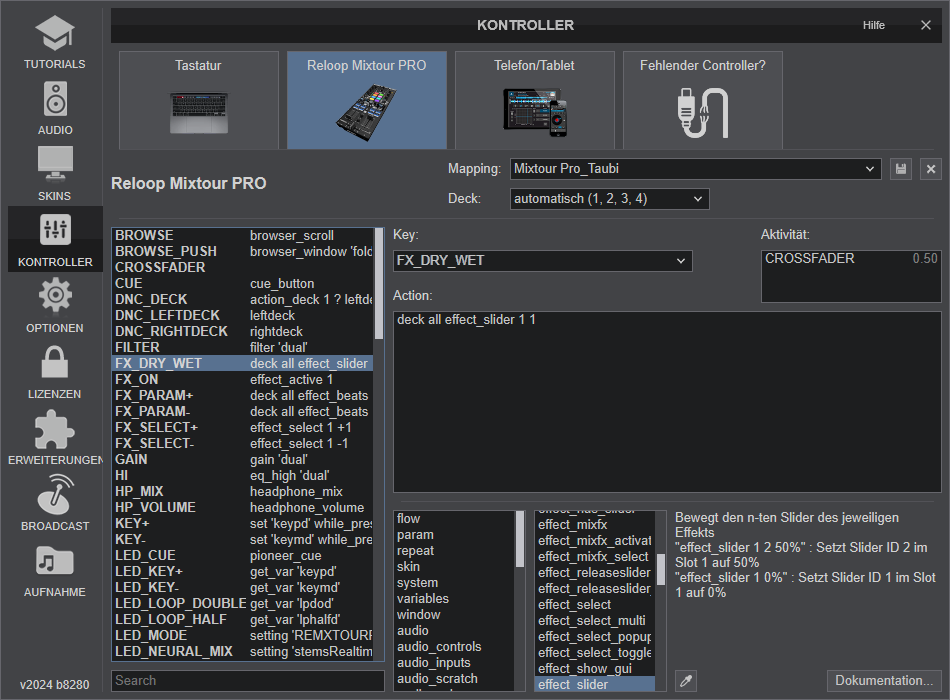Viewport: 950px width, 700px height.
Task: Choose the audio_controls action category
Action: coord(454,647)
